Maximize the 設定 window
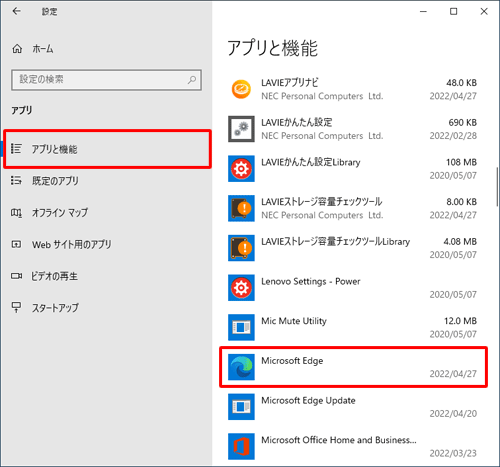The width and height of the screenshot is (500, 467). (454, 12)
